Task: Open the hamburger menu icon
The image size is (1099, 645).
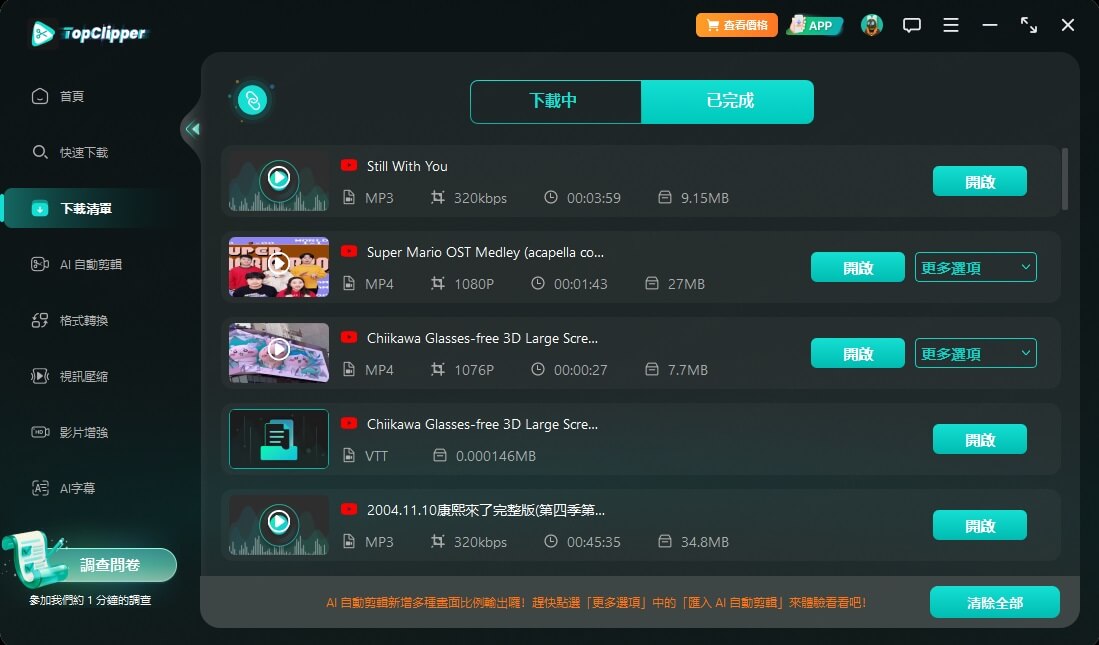Action: [950, 25]
